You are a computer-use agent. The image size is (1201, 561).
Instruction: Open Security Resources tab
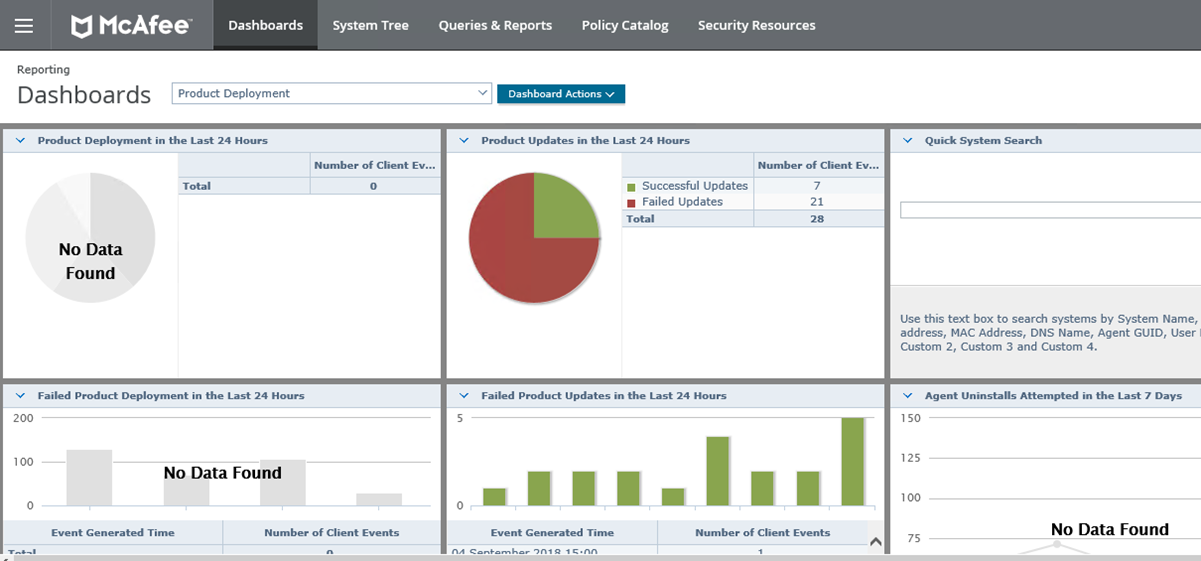coord(757,25)
